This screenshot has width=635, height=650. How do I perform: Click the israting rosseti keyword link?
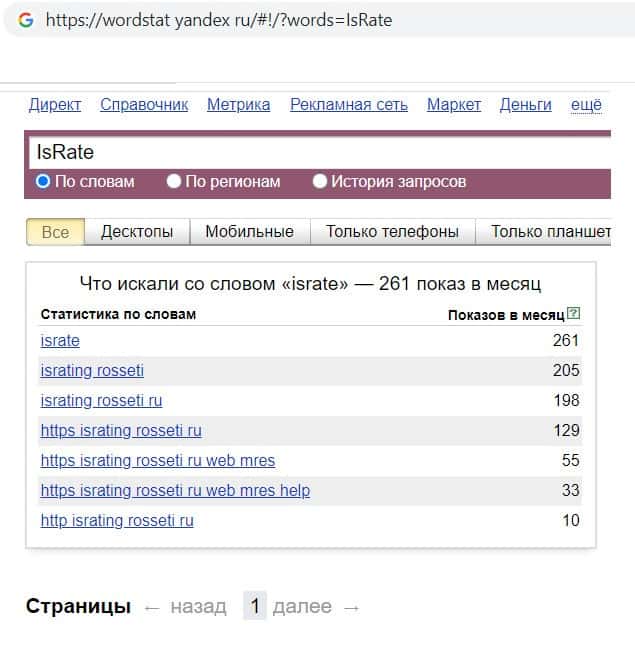[92, 371]
